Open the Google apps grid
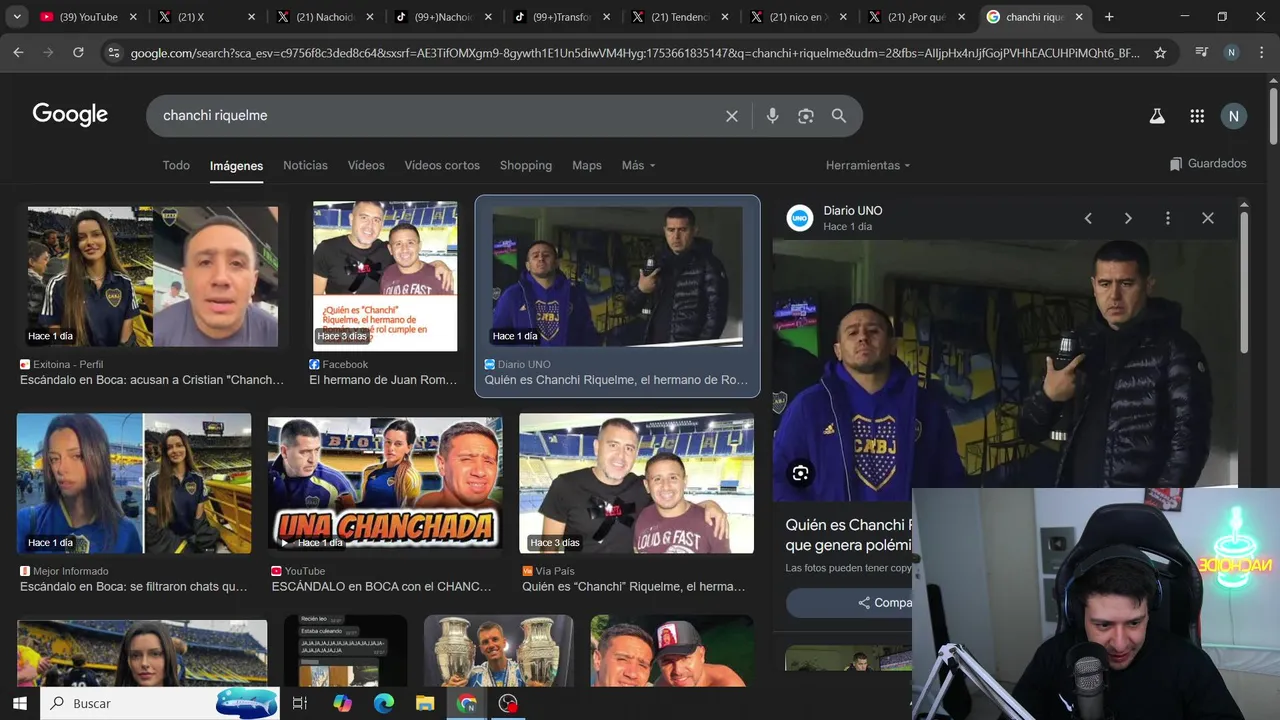Viewport: 1280px width, 720px height. click(x=1197, y=116)
